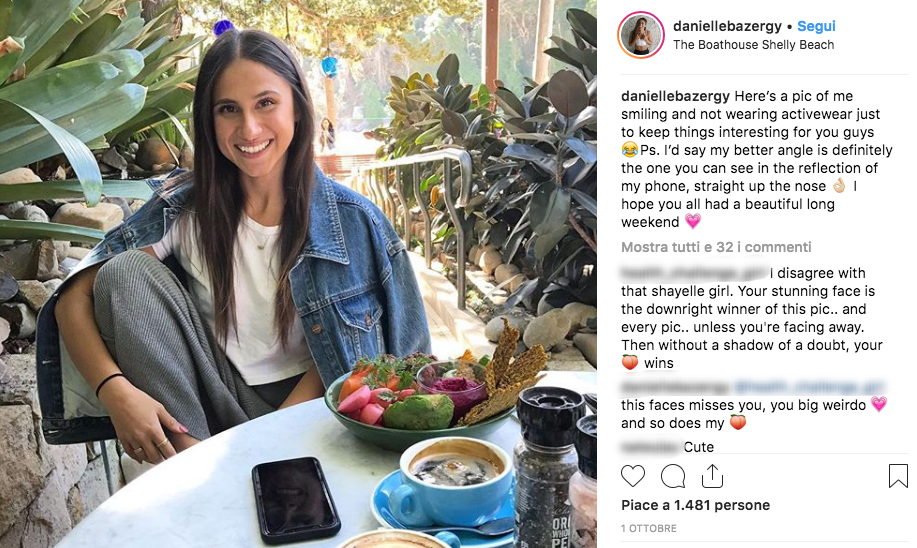
Task: Save the post with the bookmark icon
Action: pyautogui.click(x=898, y=476)
